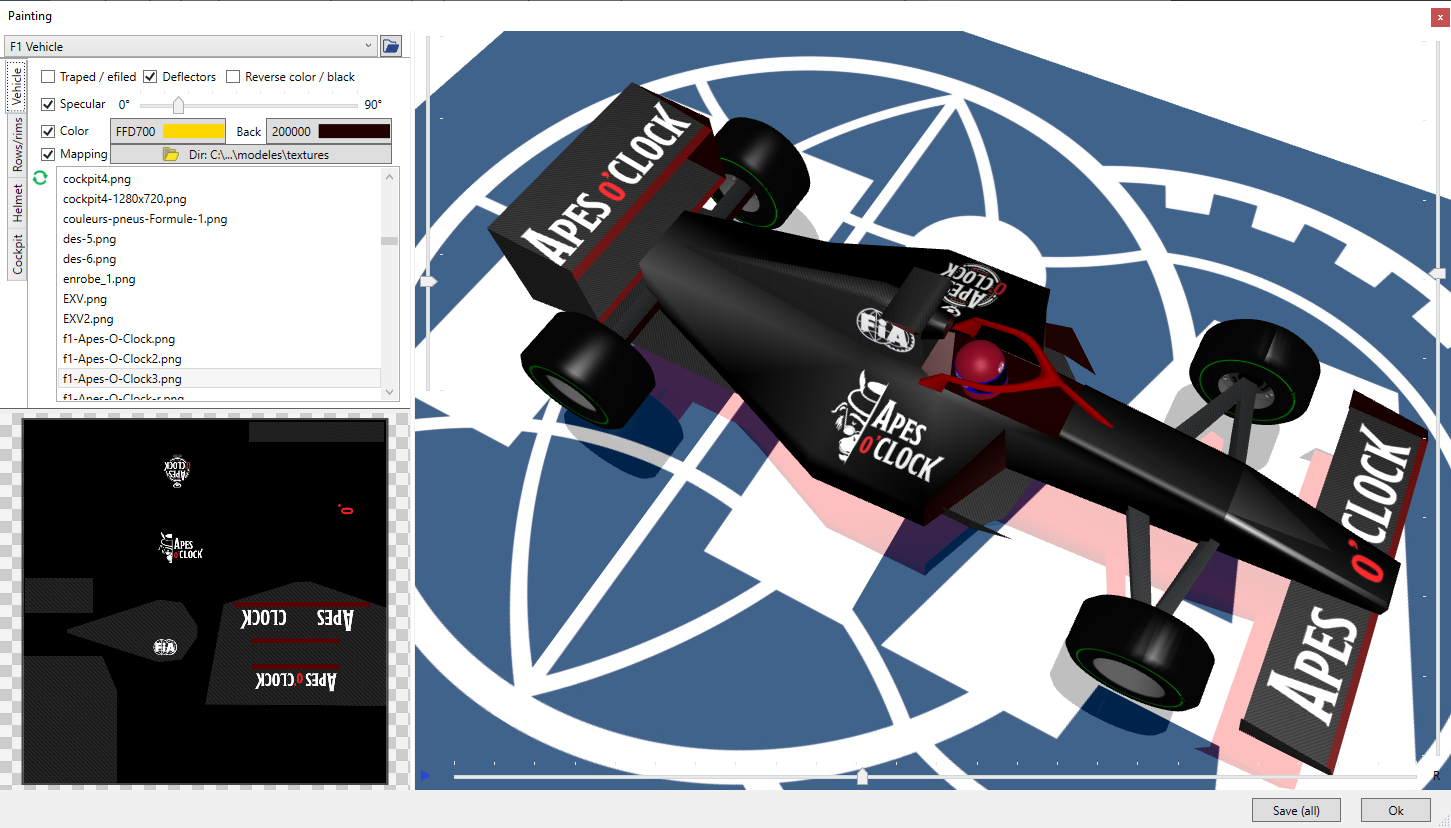Viewport: 1451px width, 828px height.
Task: Open folder icon next to F1 Vehicle dropdown
Action: (391, 46)
